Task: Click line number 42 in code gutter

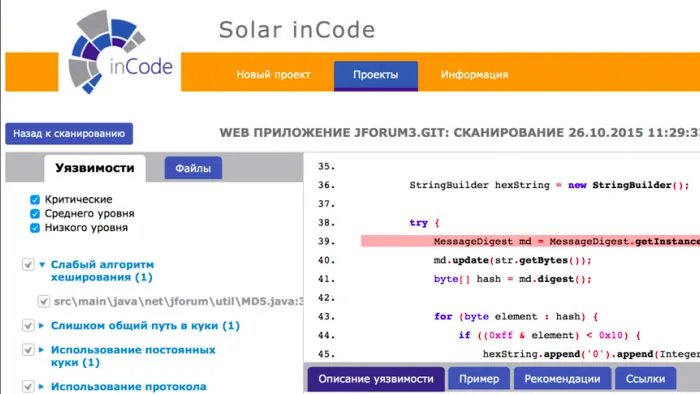Action: (326, 298)
